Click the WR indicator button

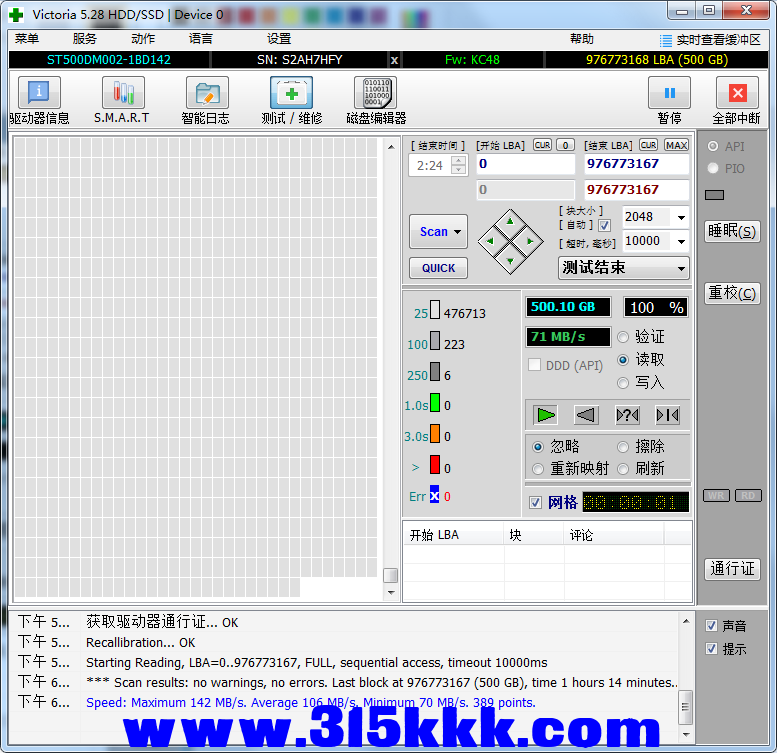tap(716, 495)
